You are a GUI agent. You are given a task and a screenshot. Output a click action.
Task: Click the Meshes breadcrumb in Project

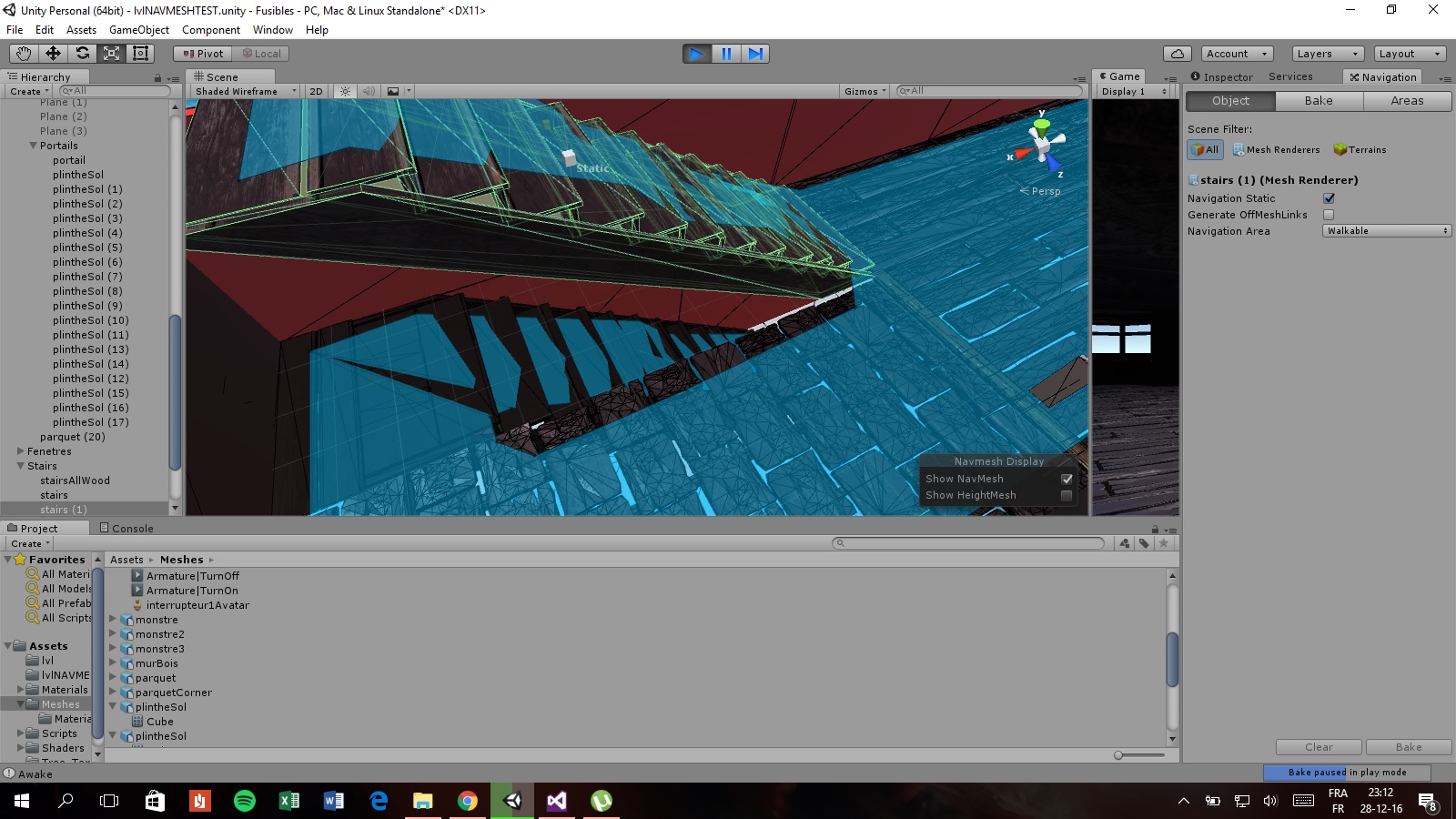coord(182,560)
